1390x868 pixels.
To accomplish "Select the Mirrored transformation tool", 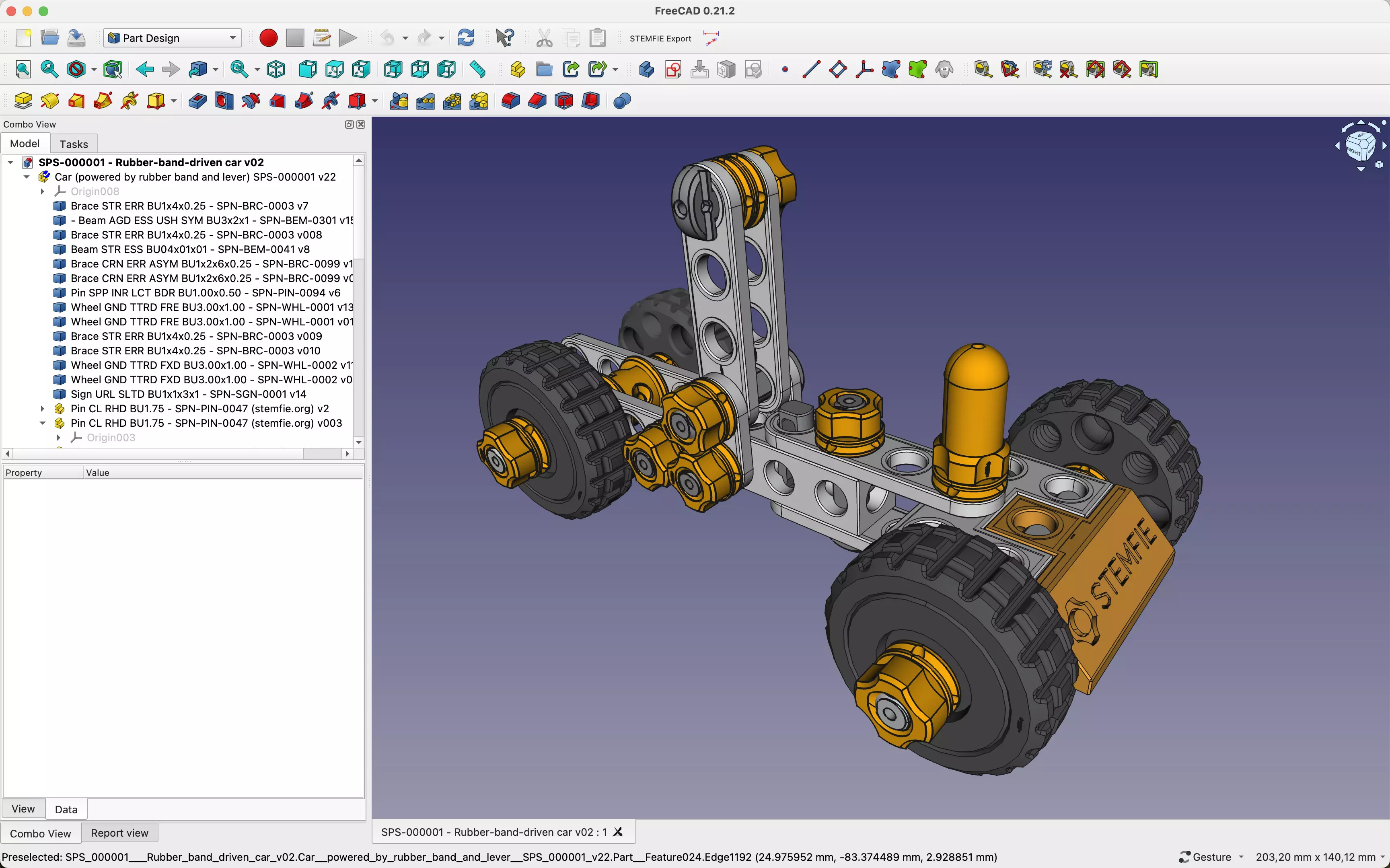I will click(398, 101).
